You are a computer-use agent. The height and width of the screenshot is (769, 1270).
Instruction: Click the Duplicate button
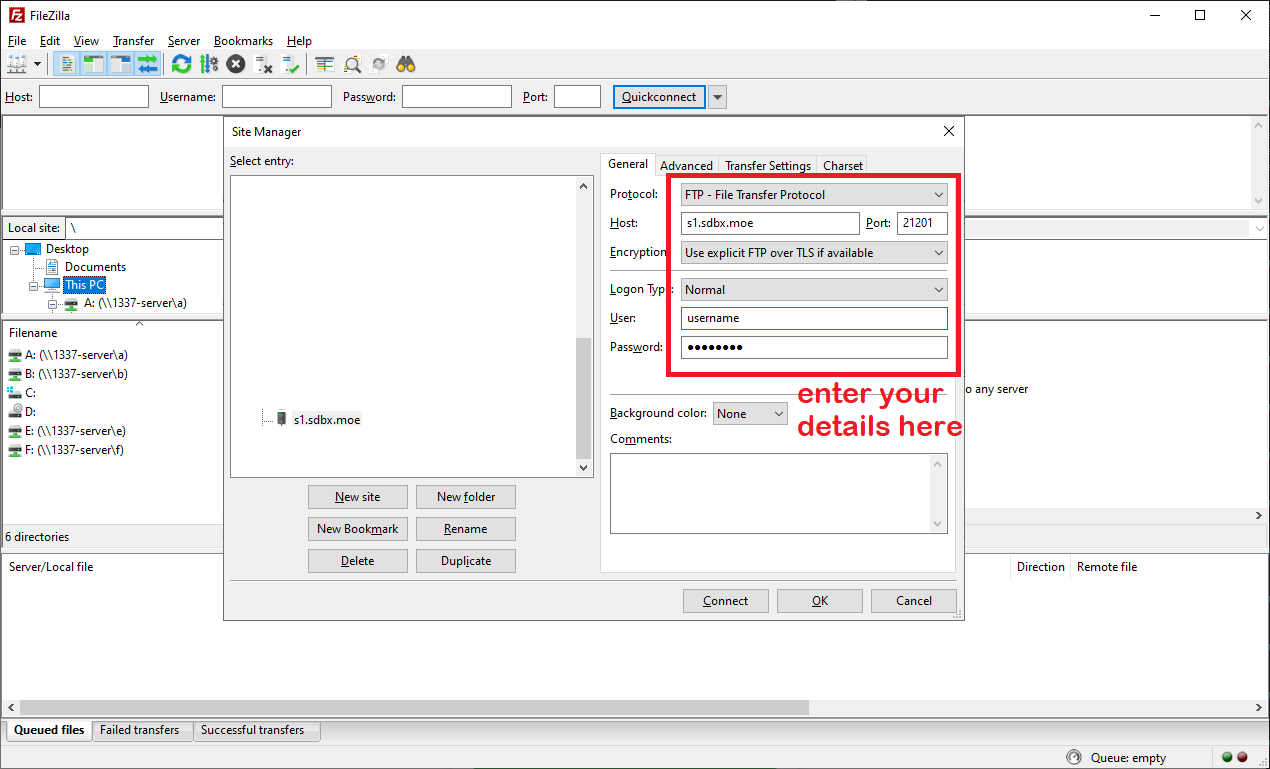tap(466, 561)
